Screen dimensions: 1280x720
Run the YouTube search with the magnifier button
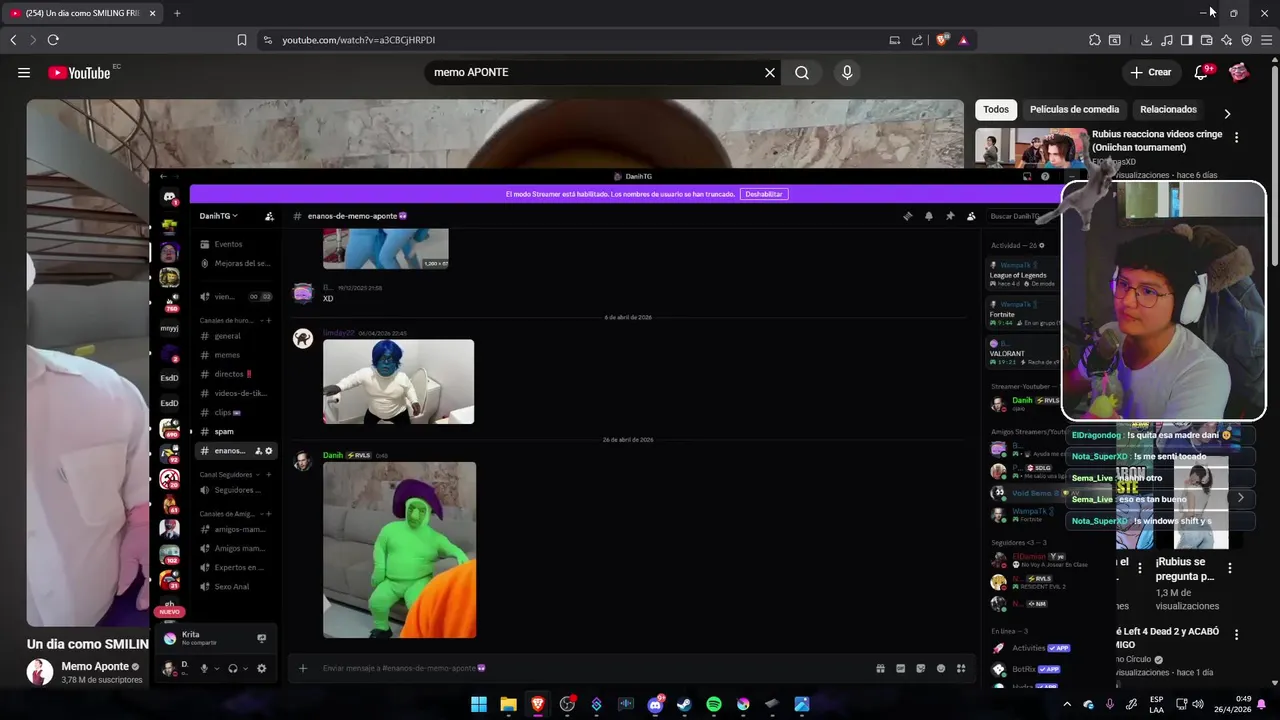pyautogui.click(x=802, y=72)
